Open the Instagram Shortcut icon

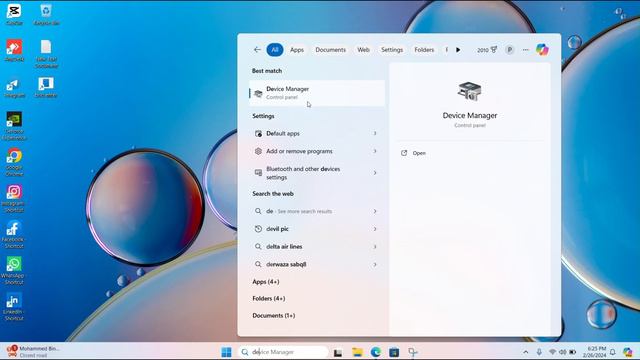(14, 198)
